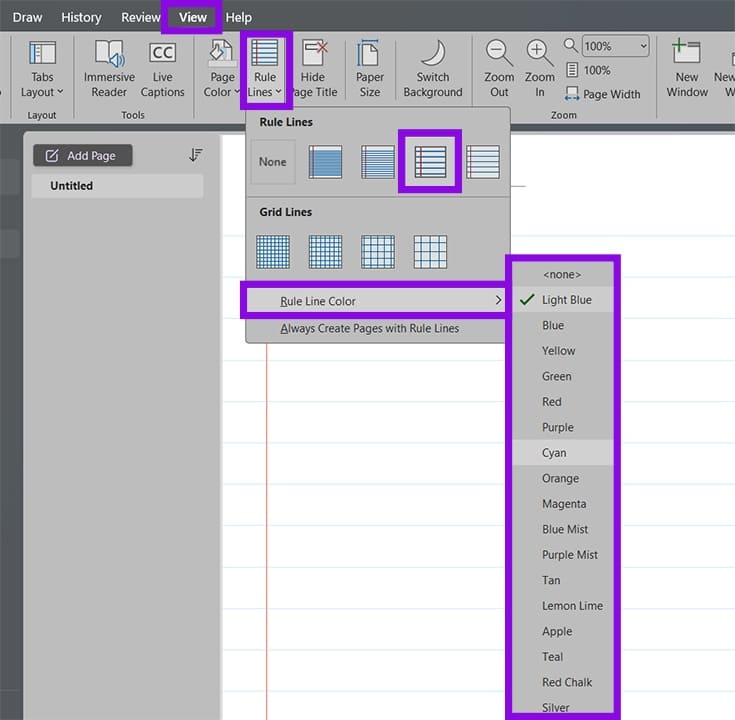Image resolution: width=735 pixels, height=720 pixels.
Task: Choose Magenta from color list
Action: click(562, 504)
